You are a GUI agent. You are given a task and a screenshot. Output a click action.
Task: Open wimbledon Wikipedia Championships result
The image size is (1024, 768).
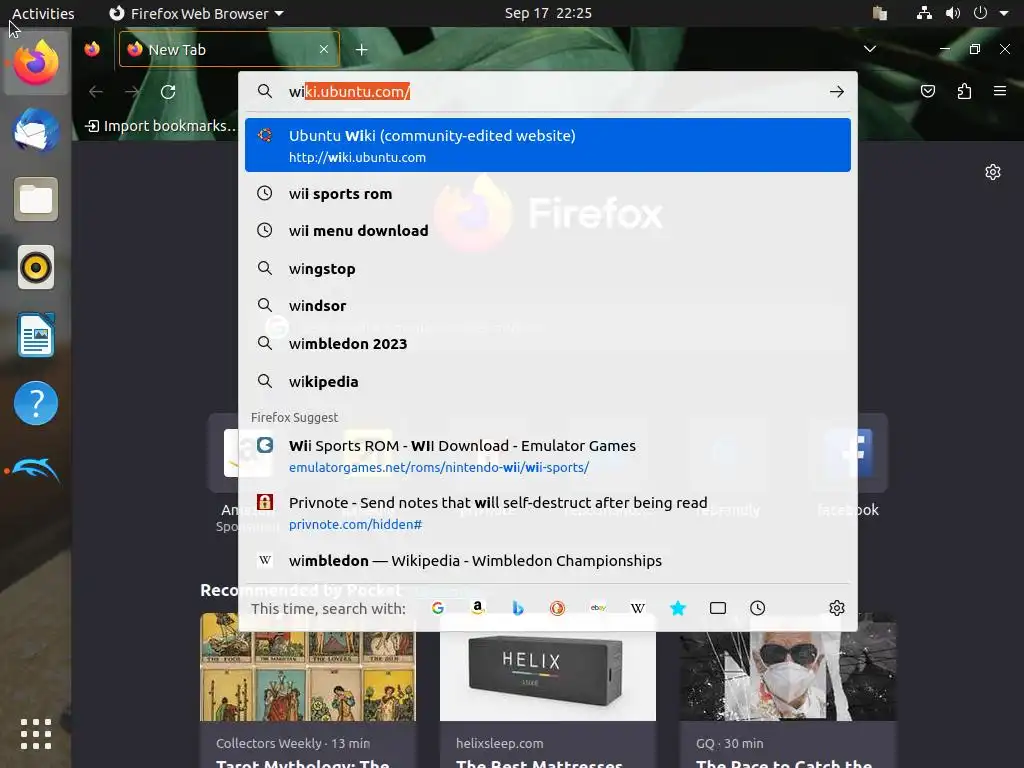coord(547,560)
